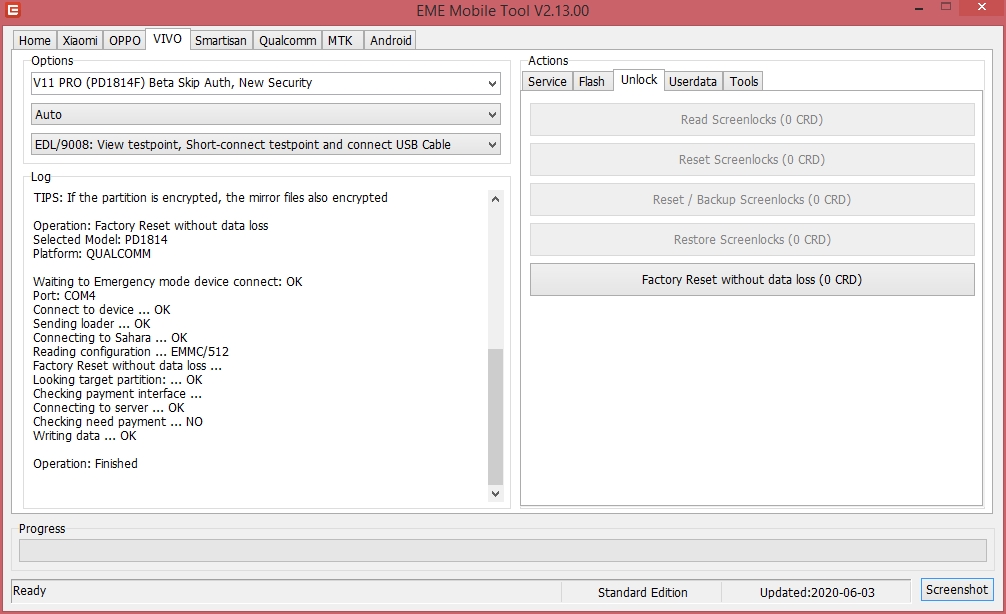The image size is (1006, 614).
Task: Open the Qualcomm tab
Action: (287, 40)
